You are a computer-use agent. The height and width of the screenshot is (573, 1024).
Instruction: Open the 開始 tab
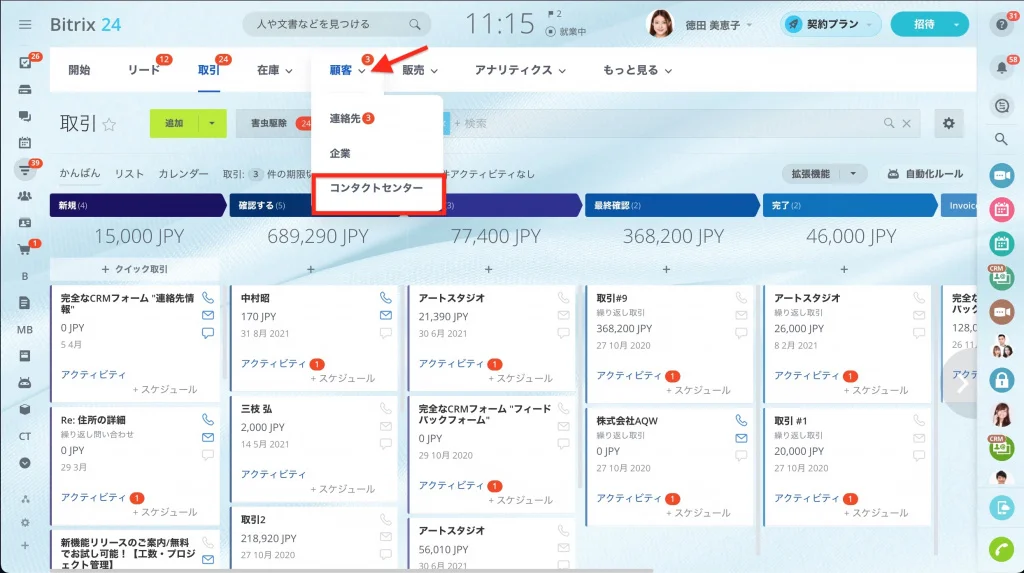(x=79, y=70)
